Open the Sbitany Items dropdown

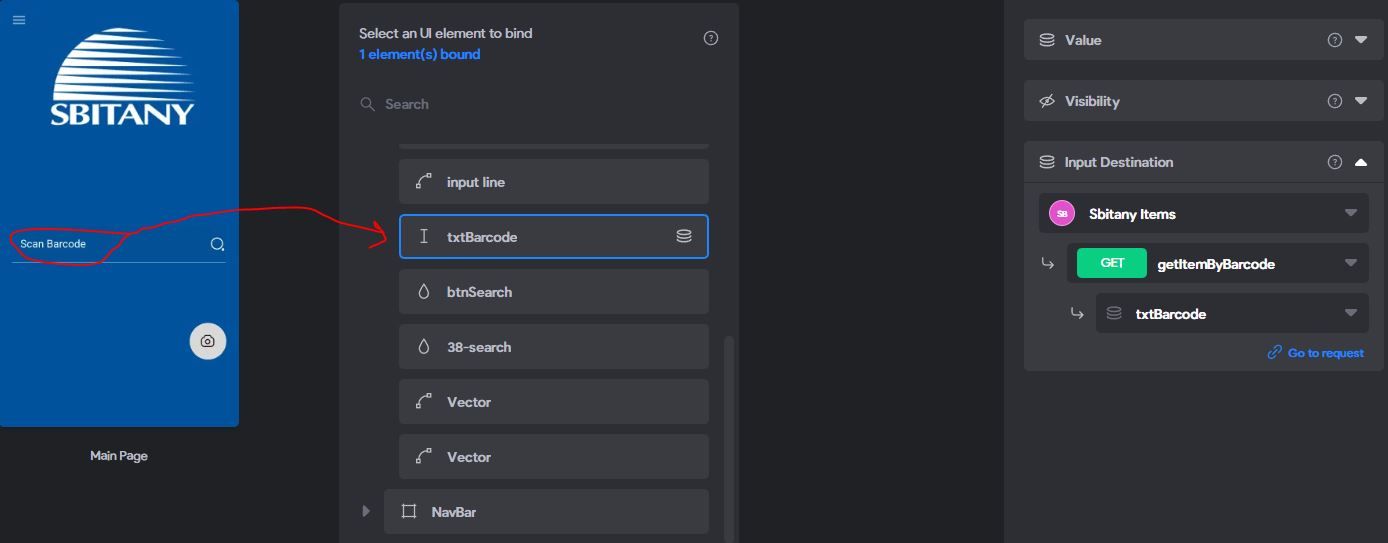coord(1204,213)
